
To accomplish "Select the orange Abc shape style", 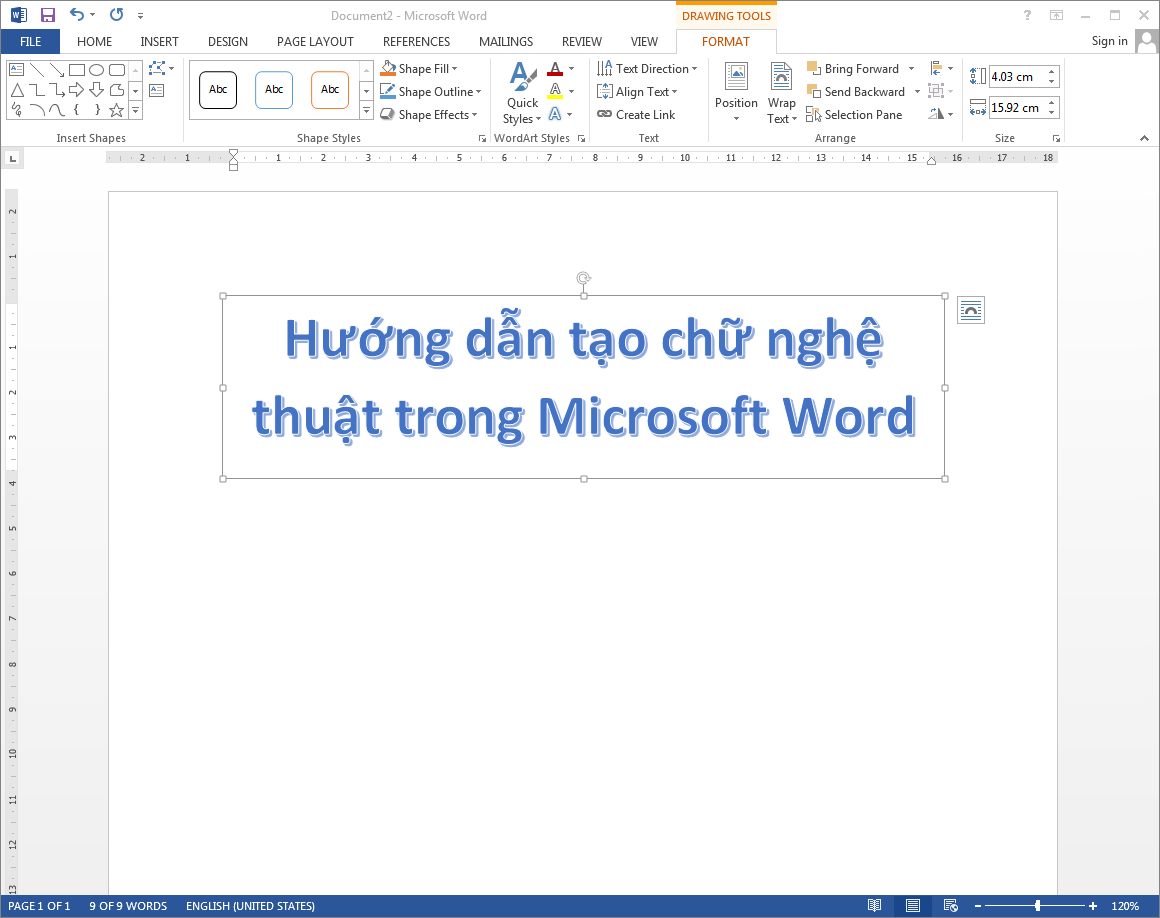I will pos(330,89).
